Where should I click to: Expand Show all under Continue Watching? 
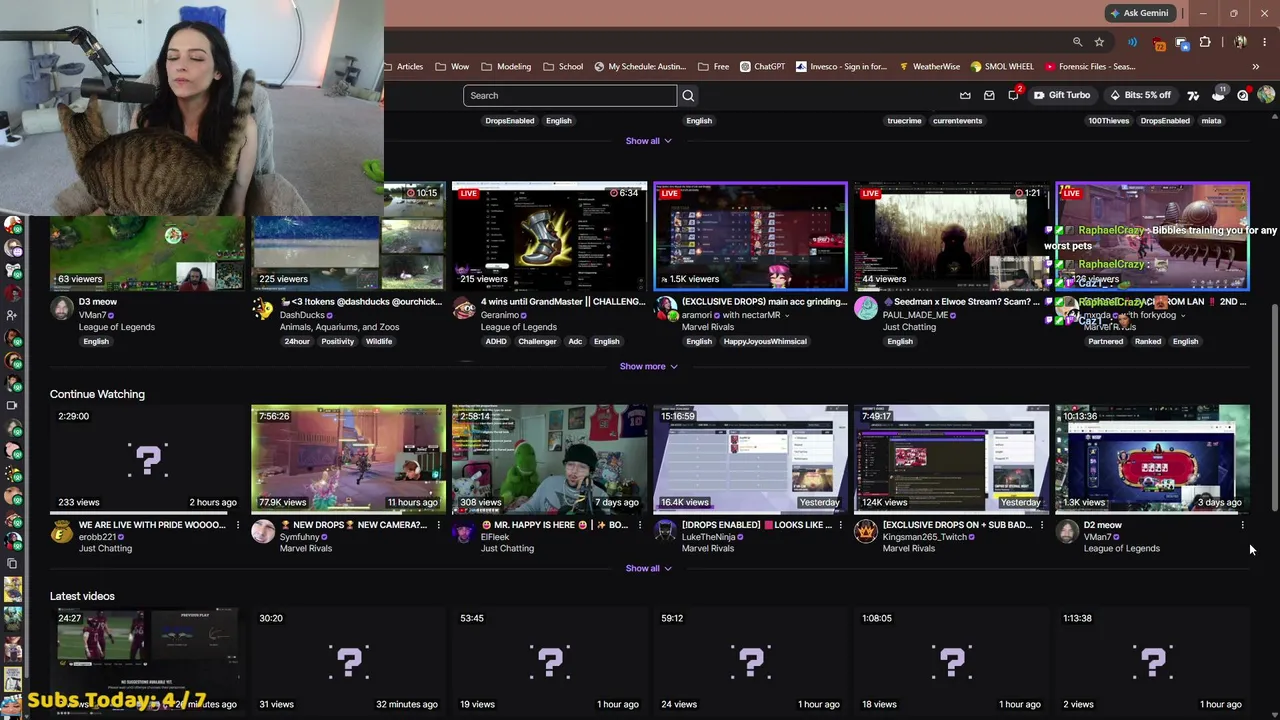649,568
